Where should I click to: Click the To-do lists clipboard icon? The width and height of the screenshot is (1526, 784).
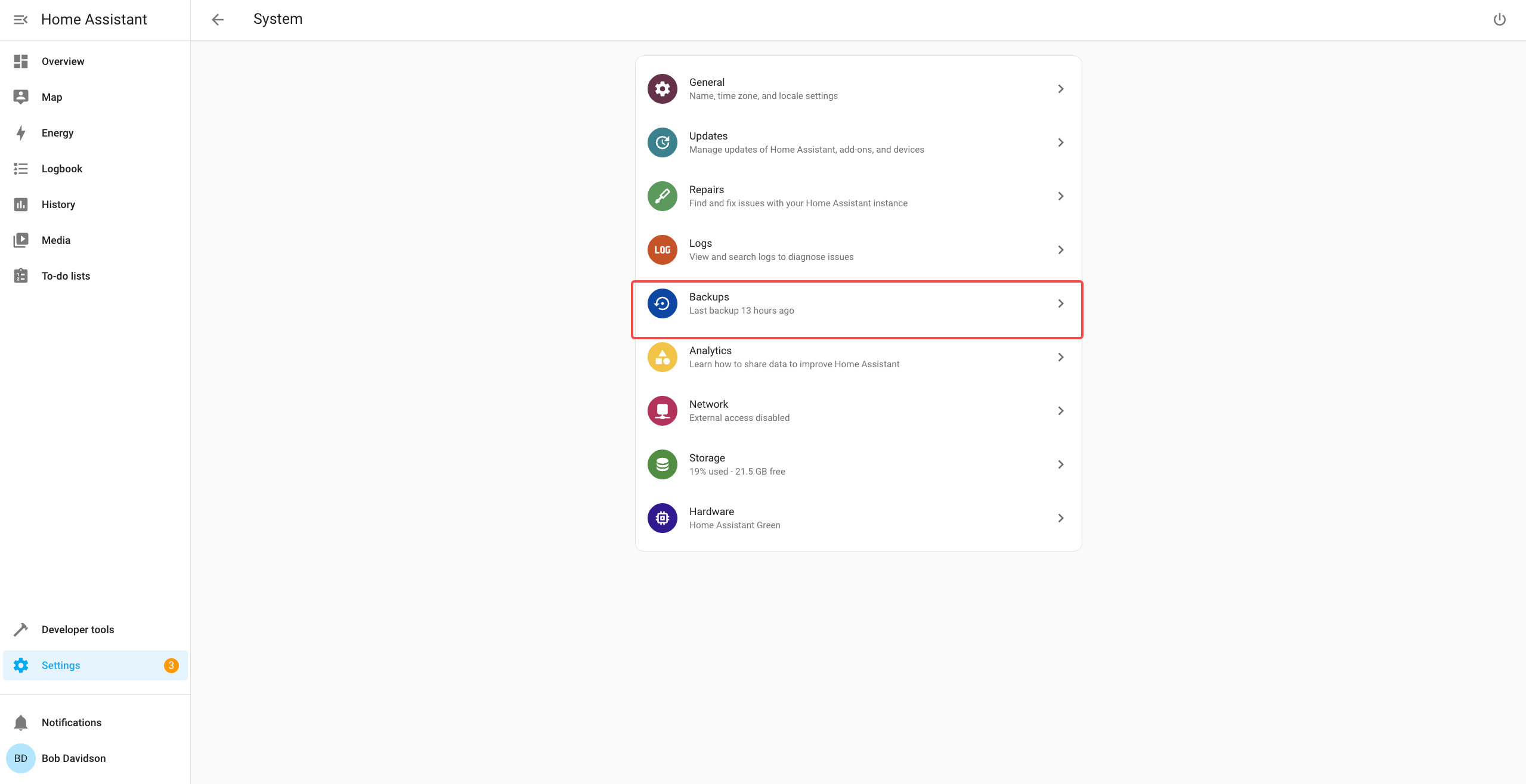pos(21,276)
